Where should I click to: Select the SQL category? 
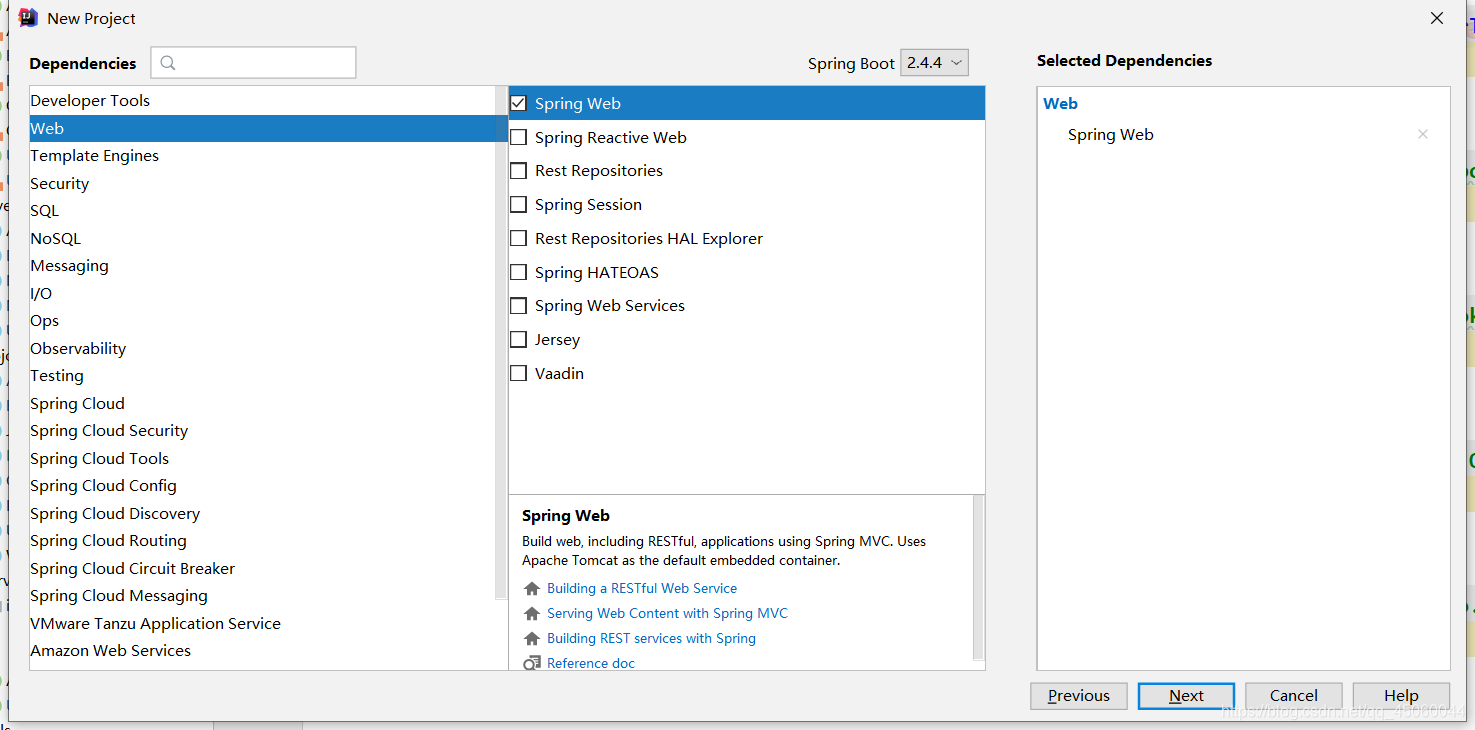click(x=262, y=211)
